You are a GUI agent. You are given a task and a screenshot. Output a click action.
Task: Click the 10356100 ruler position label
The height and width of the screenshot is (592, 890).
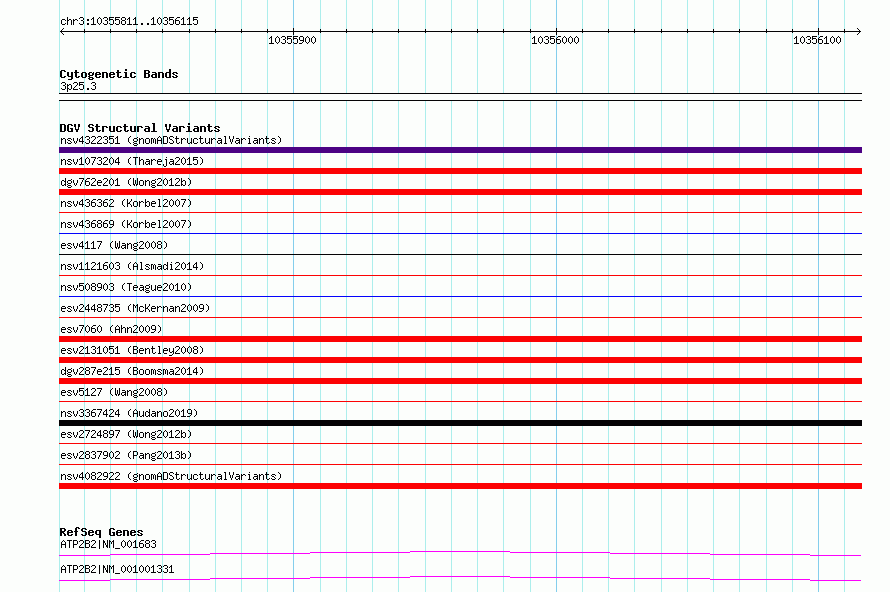click(817, 40)
